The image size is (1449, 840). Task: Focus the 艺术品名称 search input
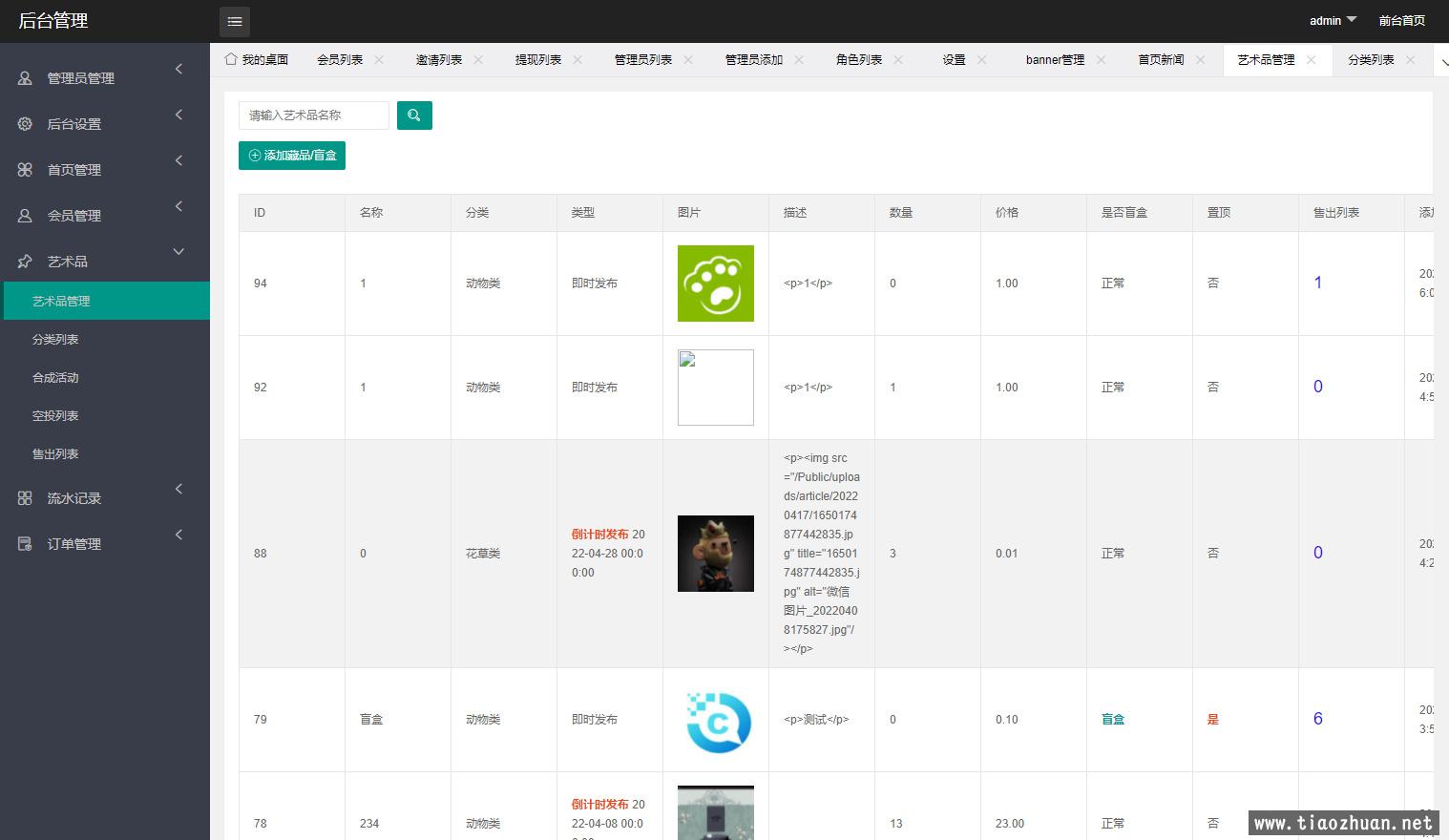click(x=314, y=115)
